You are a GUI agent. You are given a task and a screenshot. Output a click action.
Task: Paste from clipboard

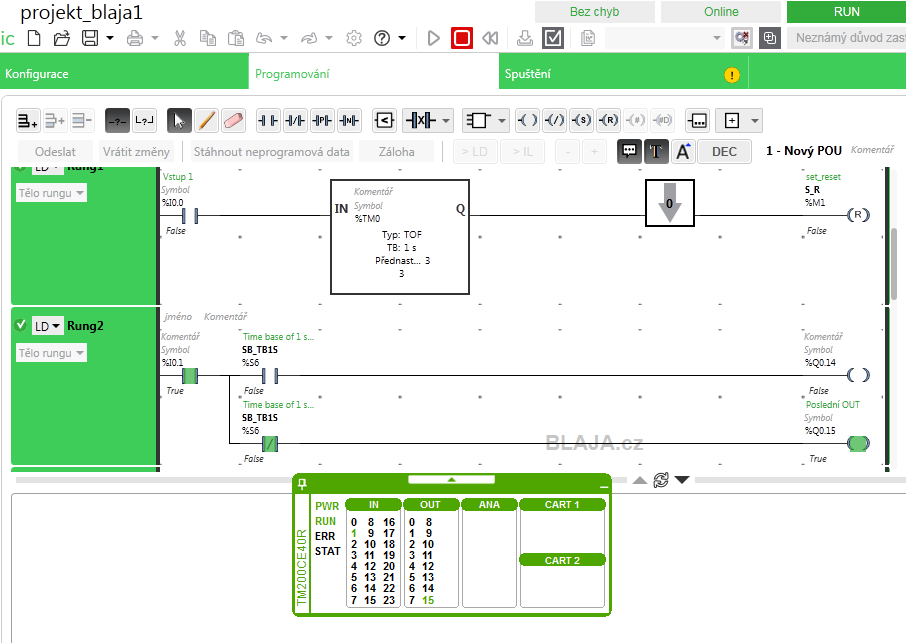[x=236, y=38]
